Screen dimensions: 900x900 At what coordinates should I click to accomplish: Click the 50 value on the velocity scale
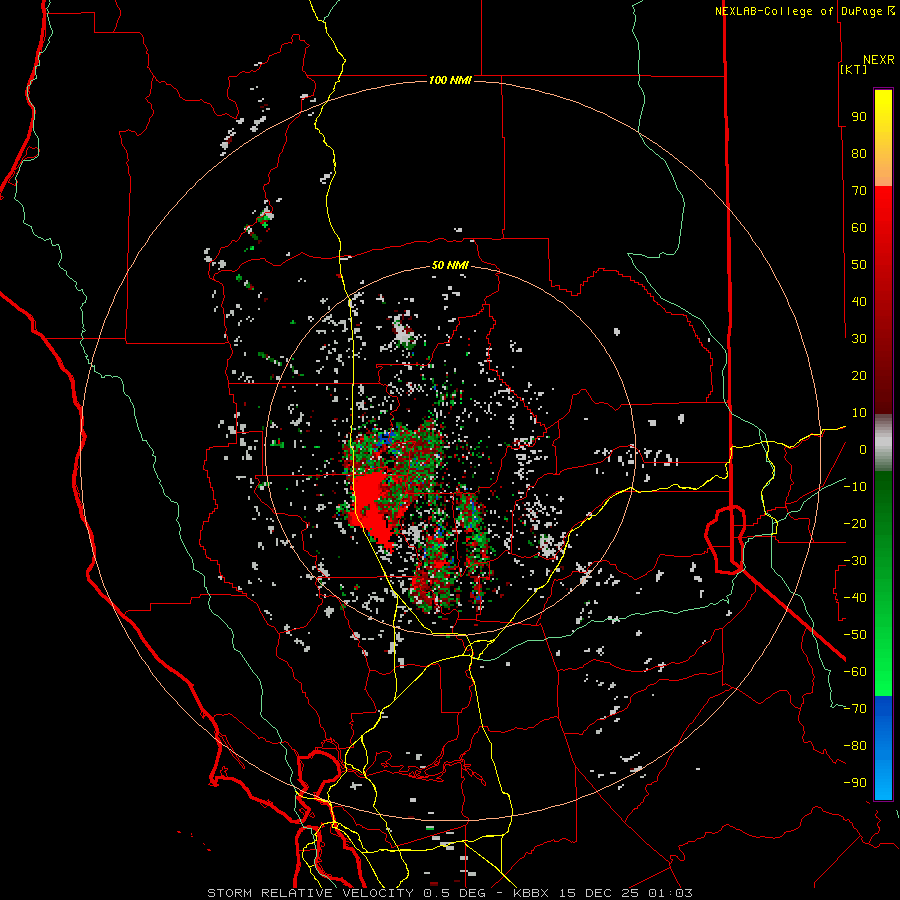click(x=859, y=265)
